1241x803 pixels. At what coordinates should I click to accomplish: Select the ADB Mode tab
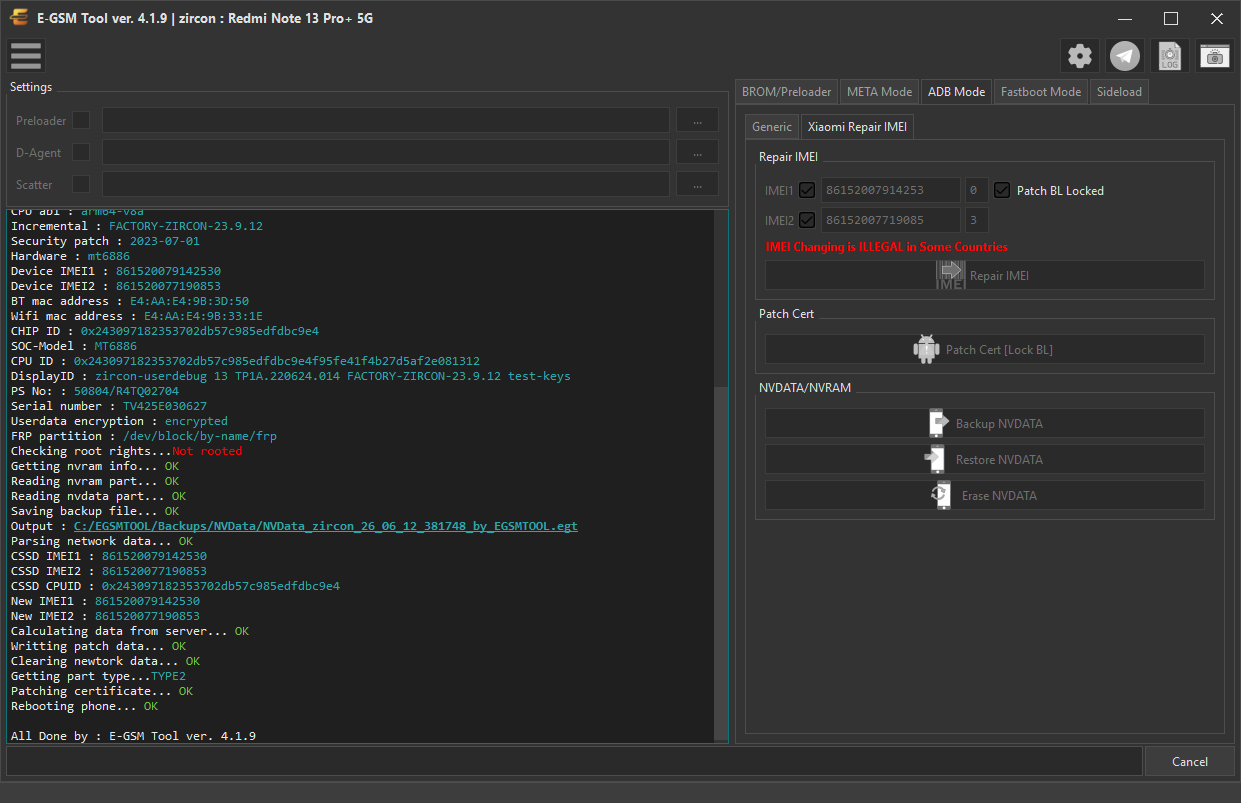point(956,91)
